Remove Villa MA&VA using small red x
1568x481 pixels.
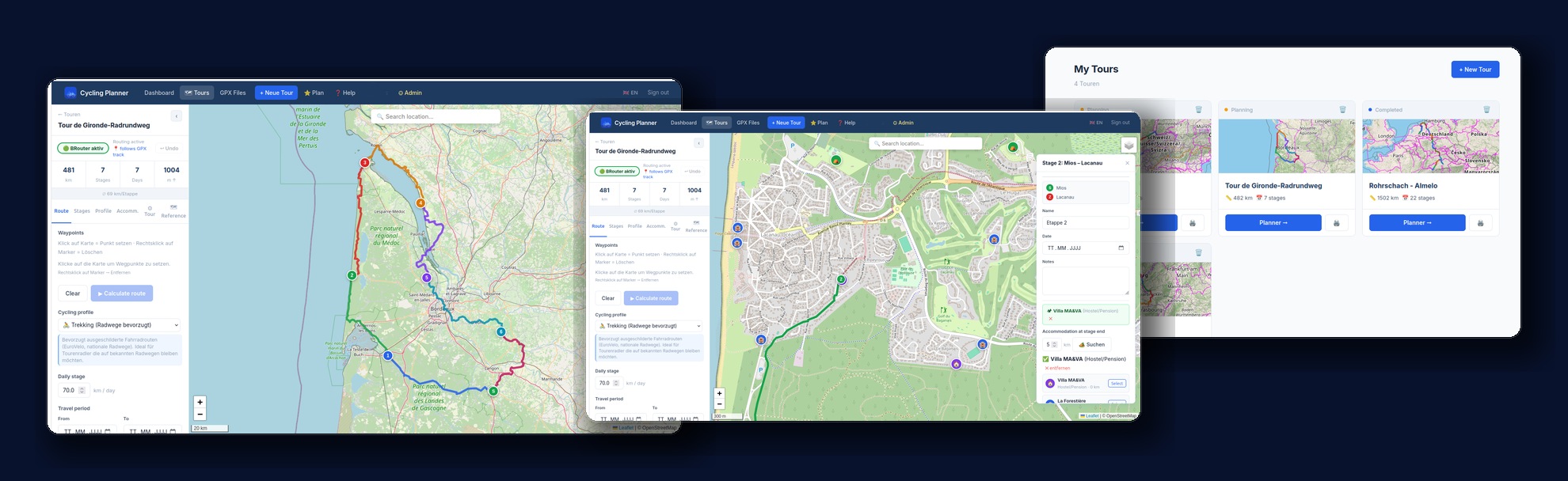coord(1051,319)
